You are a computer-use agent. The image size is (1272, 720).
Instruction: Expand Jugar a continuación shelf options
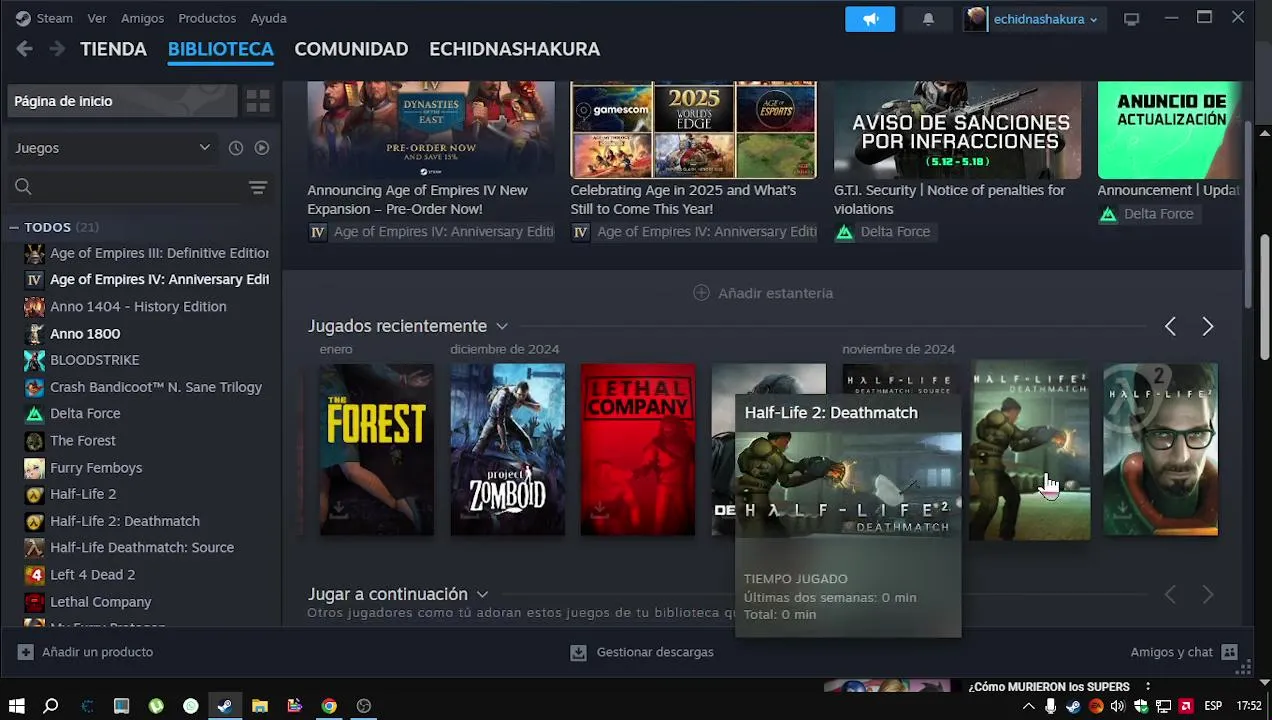pos(482,594)
